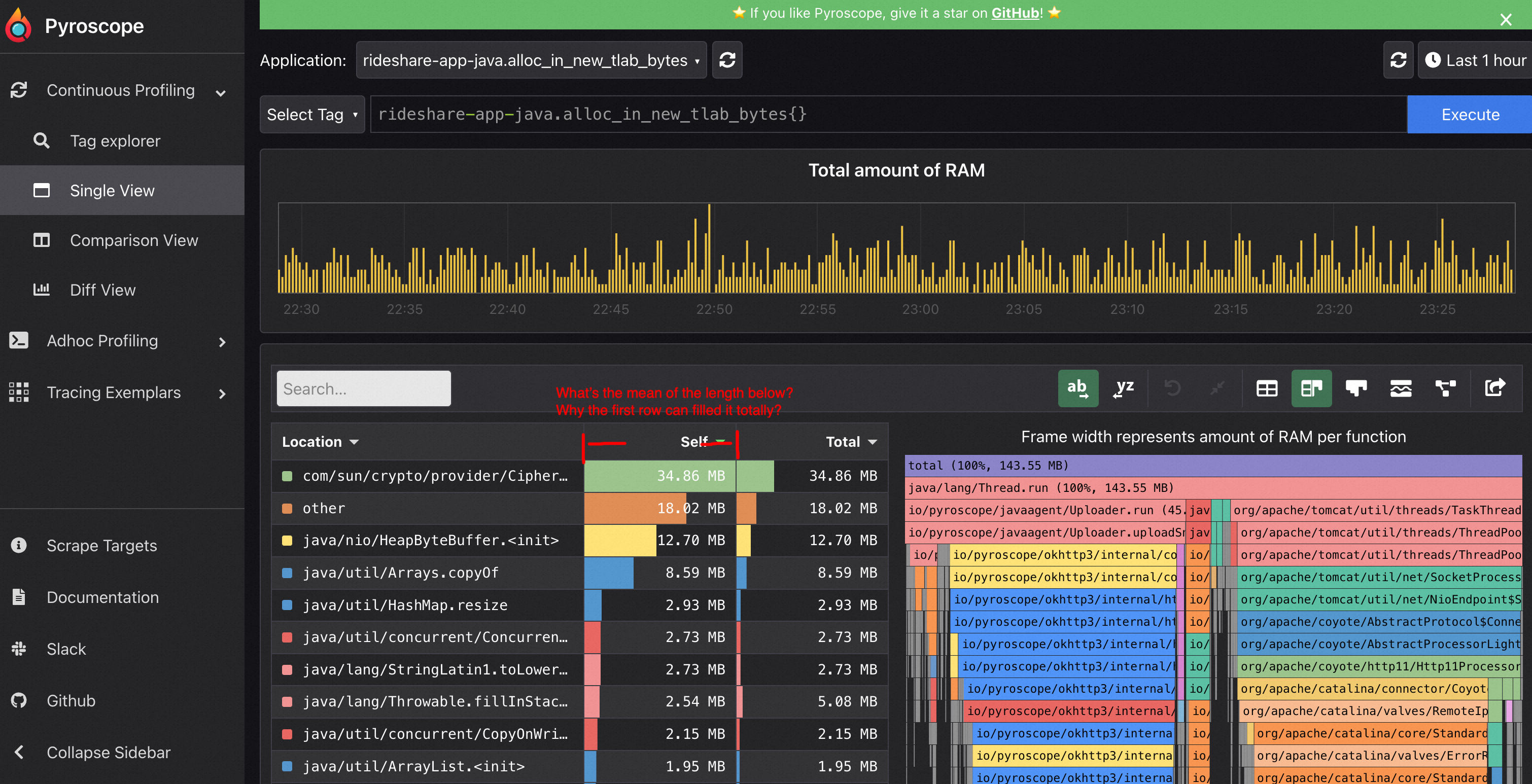
Task: Export or share the flamegraph
Action: [x=1494, y=388]
